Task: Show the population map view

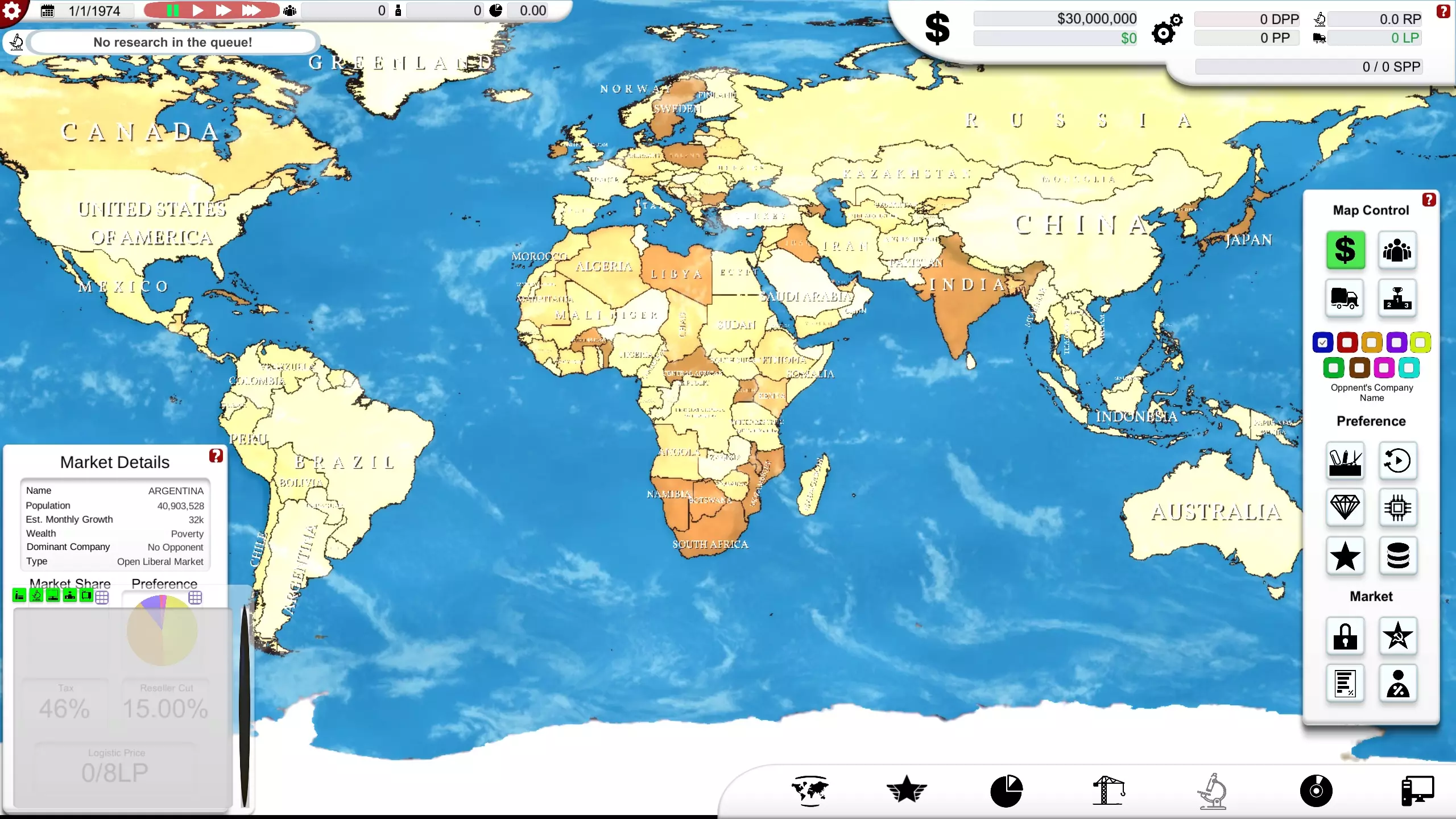Action: [1397, 250]
